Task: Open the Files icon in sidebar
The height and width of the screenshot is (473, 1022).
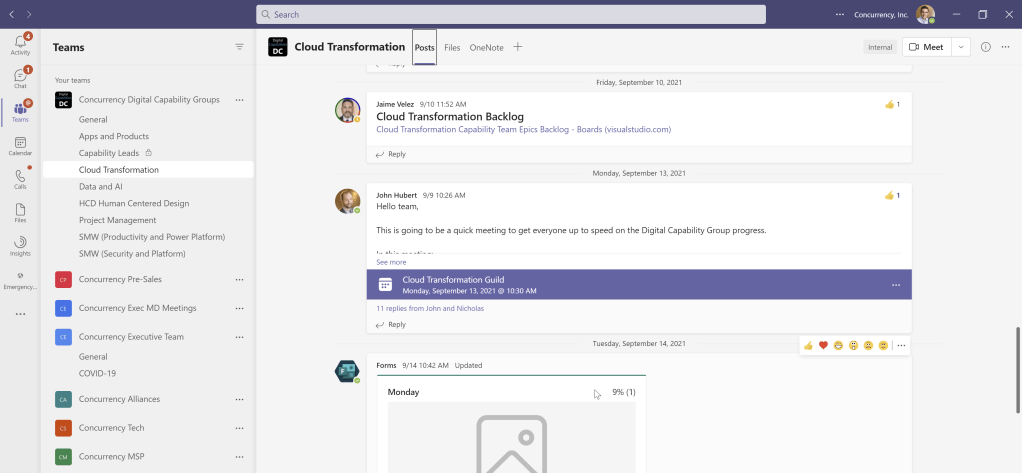Action: coord(20,212)
